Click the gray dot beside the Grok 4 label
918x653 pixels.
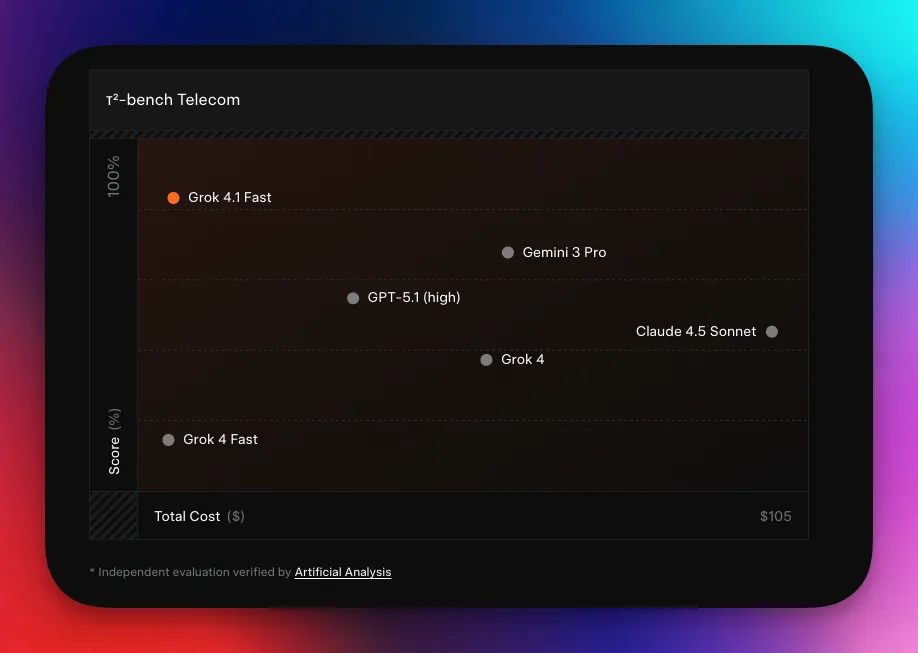[x=486, y=360]
